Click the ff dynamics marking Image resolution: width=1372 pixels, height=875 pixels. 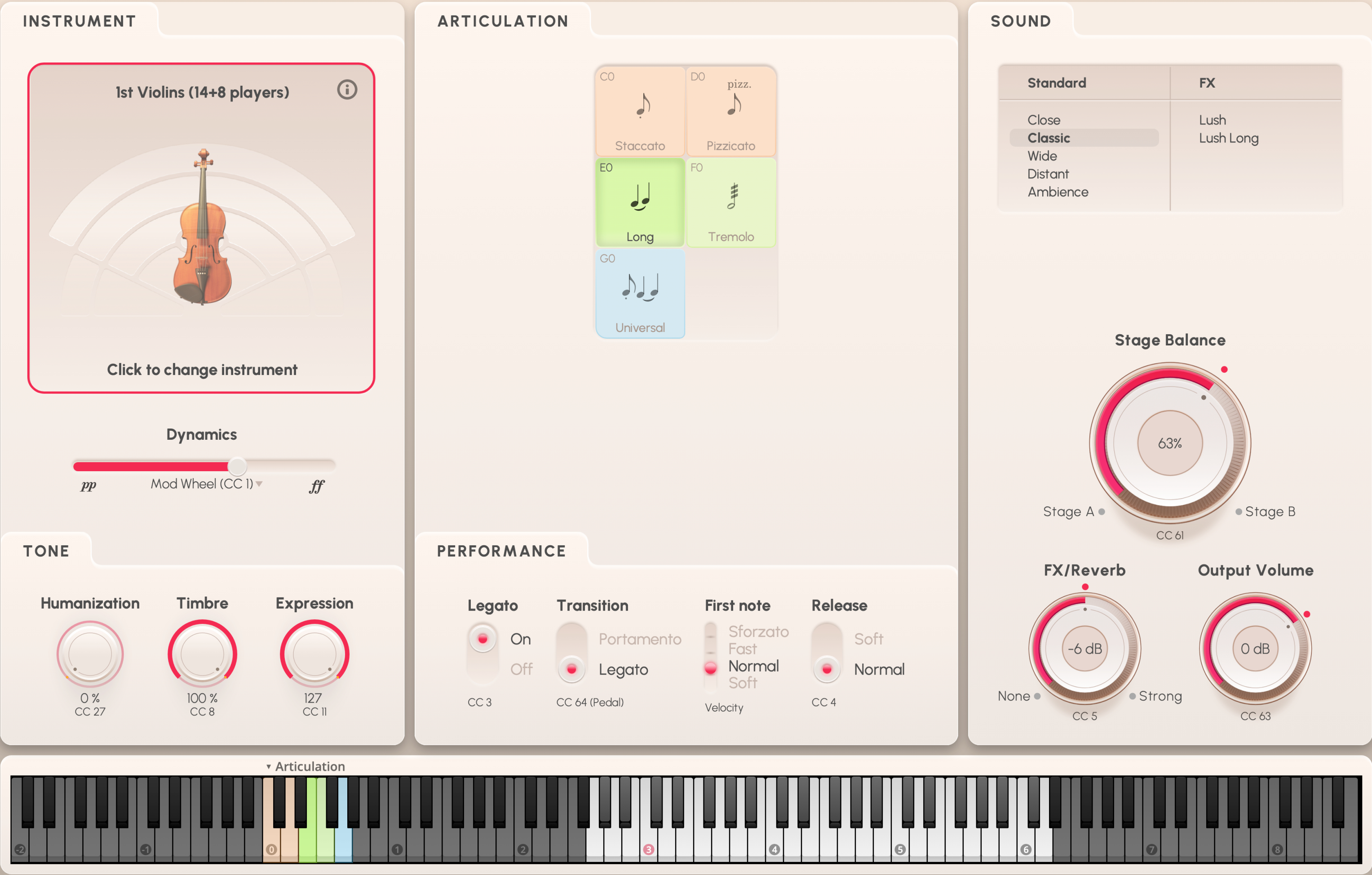pyautogui.click(x=317, y=486)
